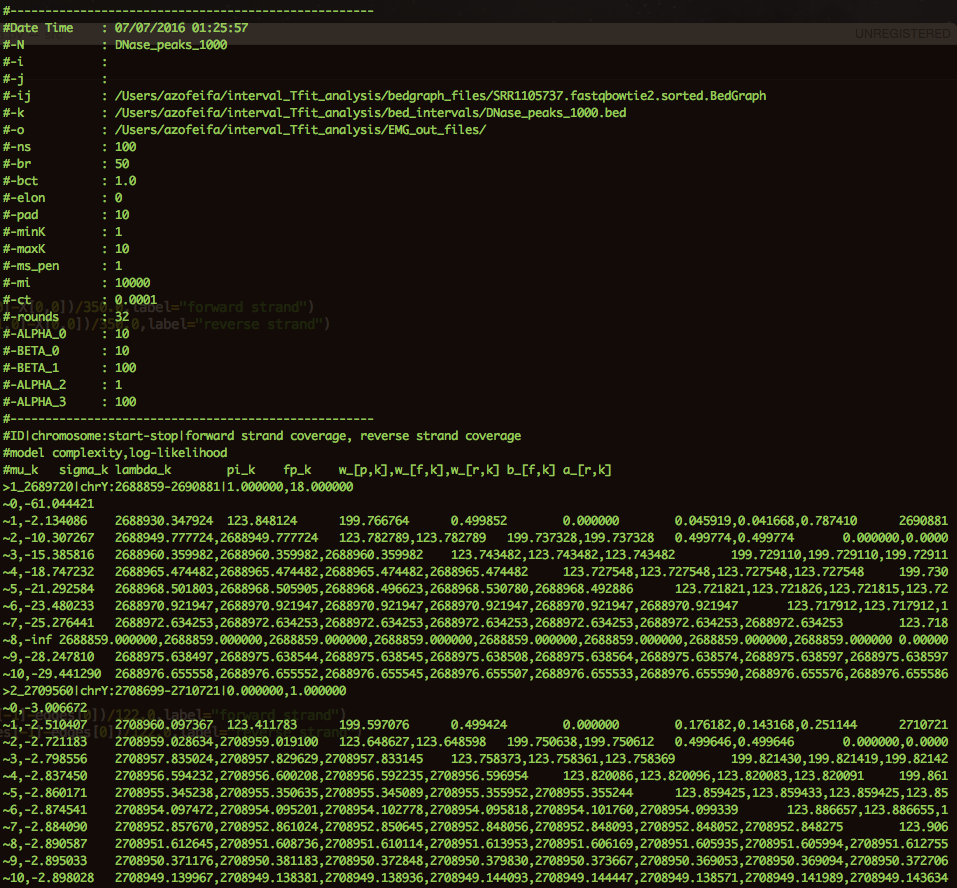Click the value 2688930.347924 in the first record
957x888 pixels.
[164, 521]
